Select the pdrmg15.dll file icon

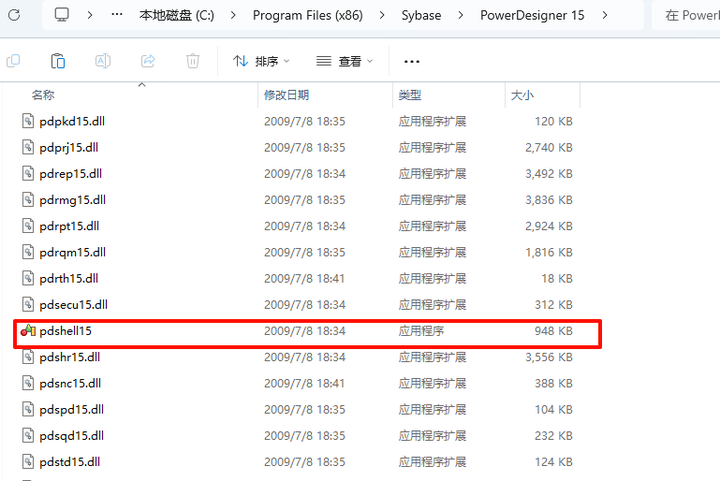tap(28, 200)
